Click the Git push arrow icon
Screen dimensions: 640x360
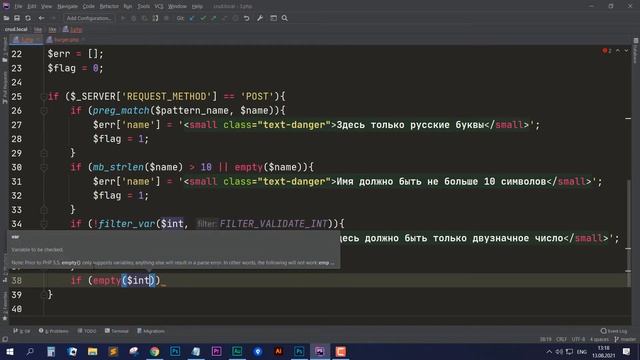click(213, 18)
